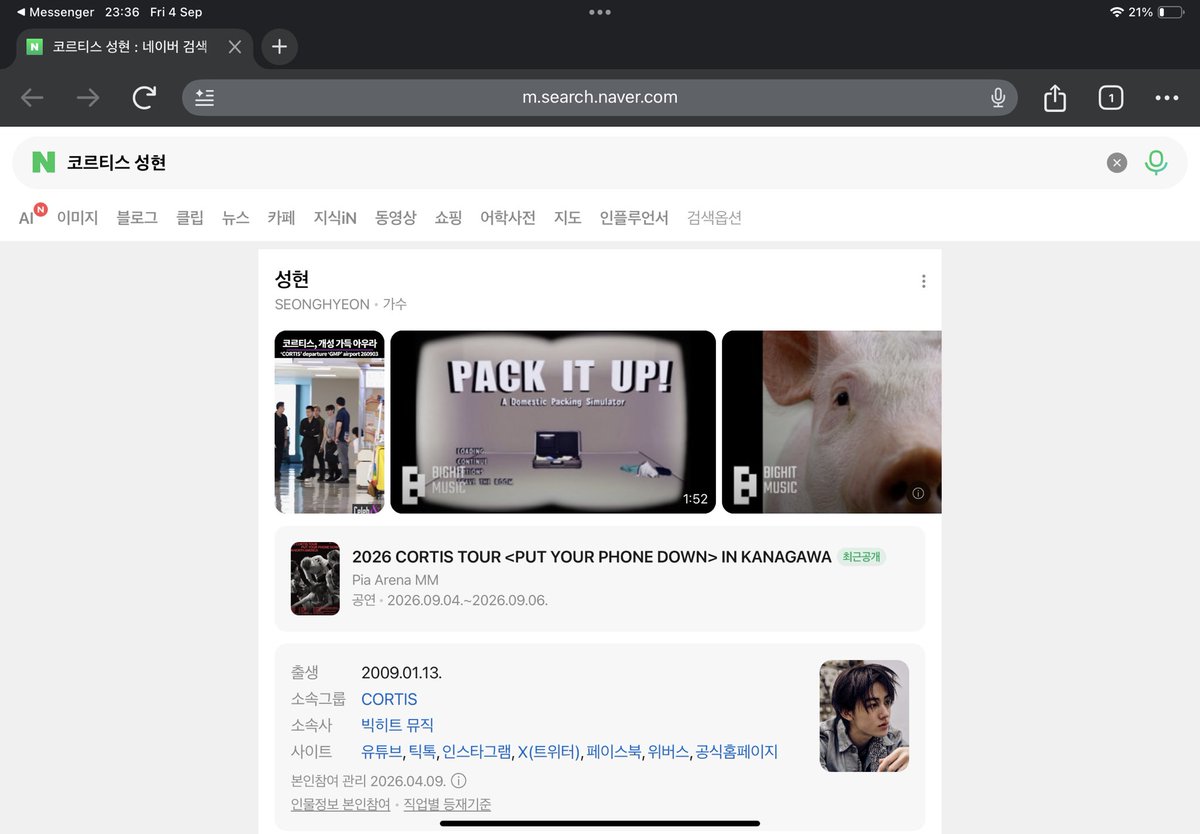The image size is (1200, 834).
Task: Switch to 블로그 tab
Action: [137, 217]
